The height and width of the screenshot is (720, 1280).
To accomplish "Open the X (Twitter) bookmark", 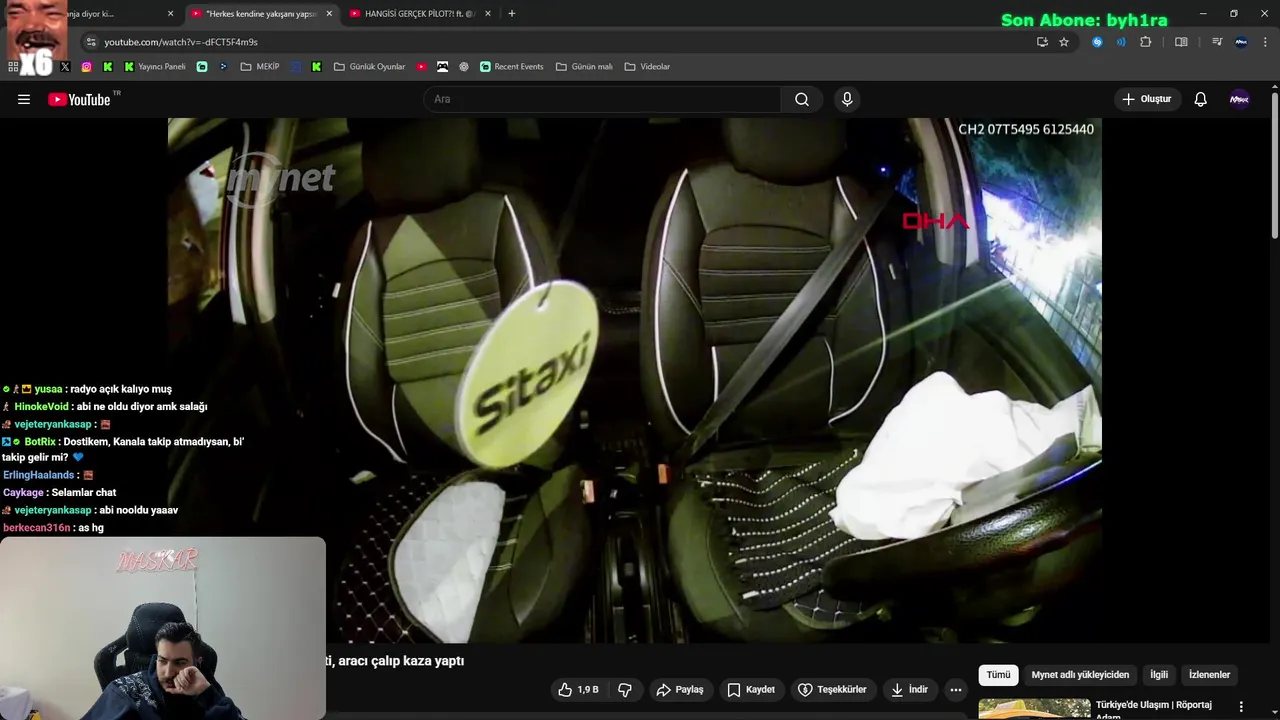I will (x=65, y=67).
